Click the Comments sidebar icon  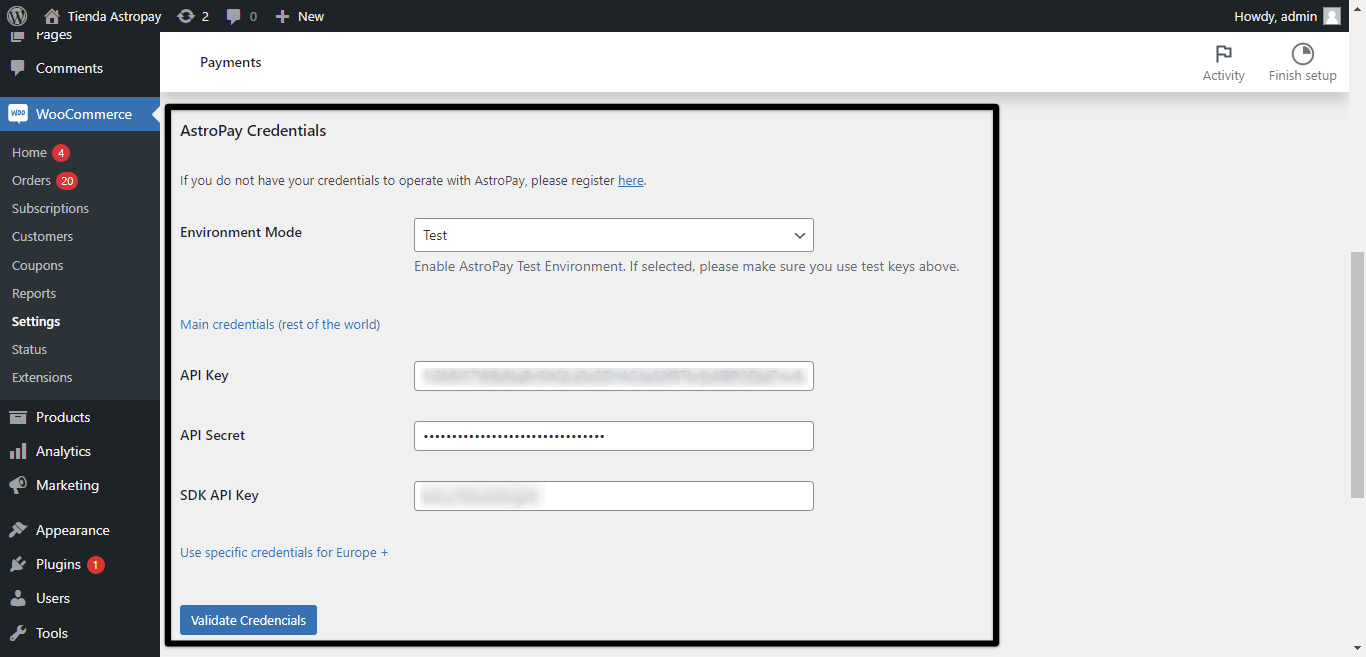[18, 68]
